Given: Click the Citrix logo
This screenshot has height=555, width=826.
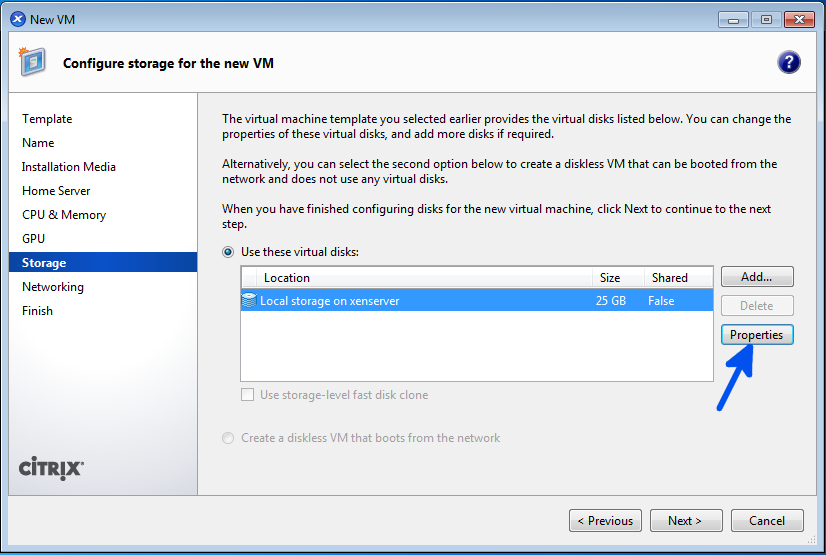Looking at the screenshot, I should tap(51, 469).
